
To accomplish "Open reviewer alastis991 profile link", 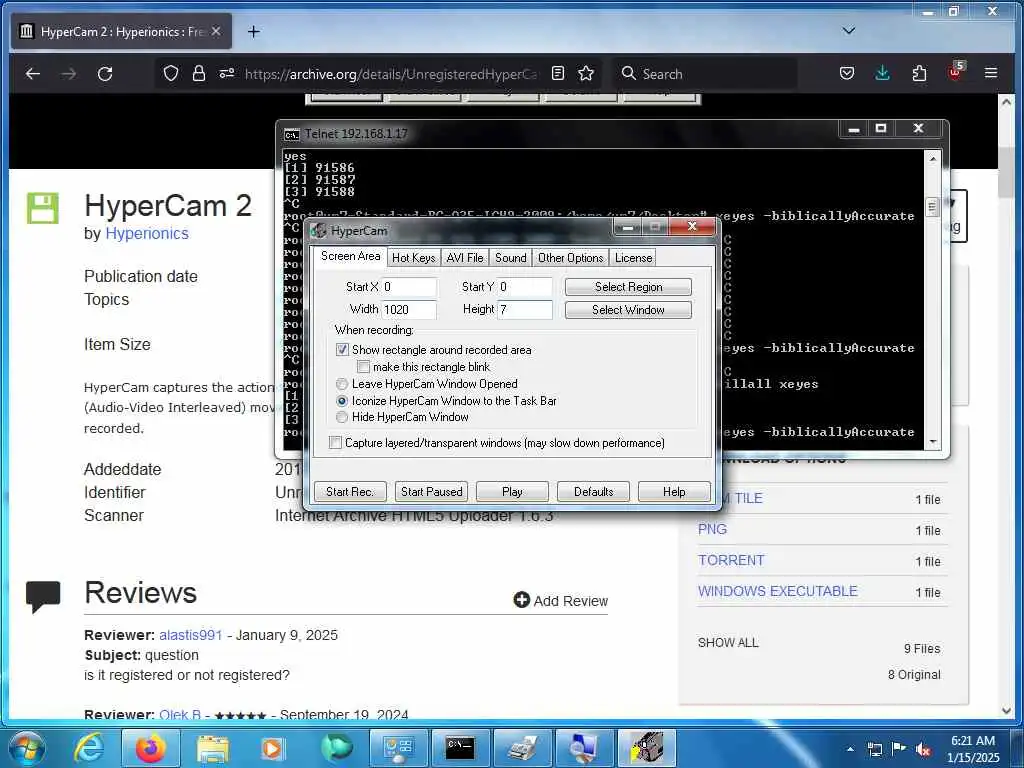I will (191, 635).
